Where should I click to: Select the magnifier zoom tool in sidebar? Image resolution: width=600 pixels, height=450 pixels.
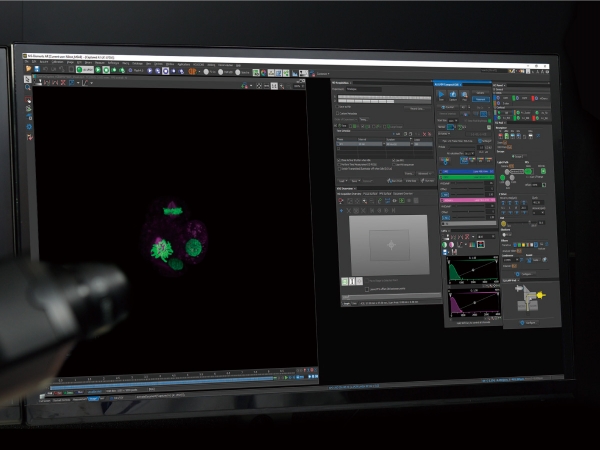click(28, 88)
